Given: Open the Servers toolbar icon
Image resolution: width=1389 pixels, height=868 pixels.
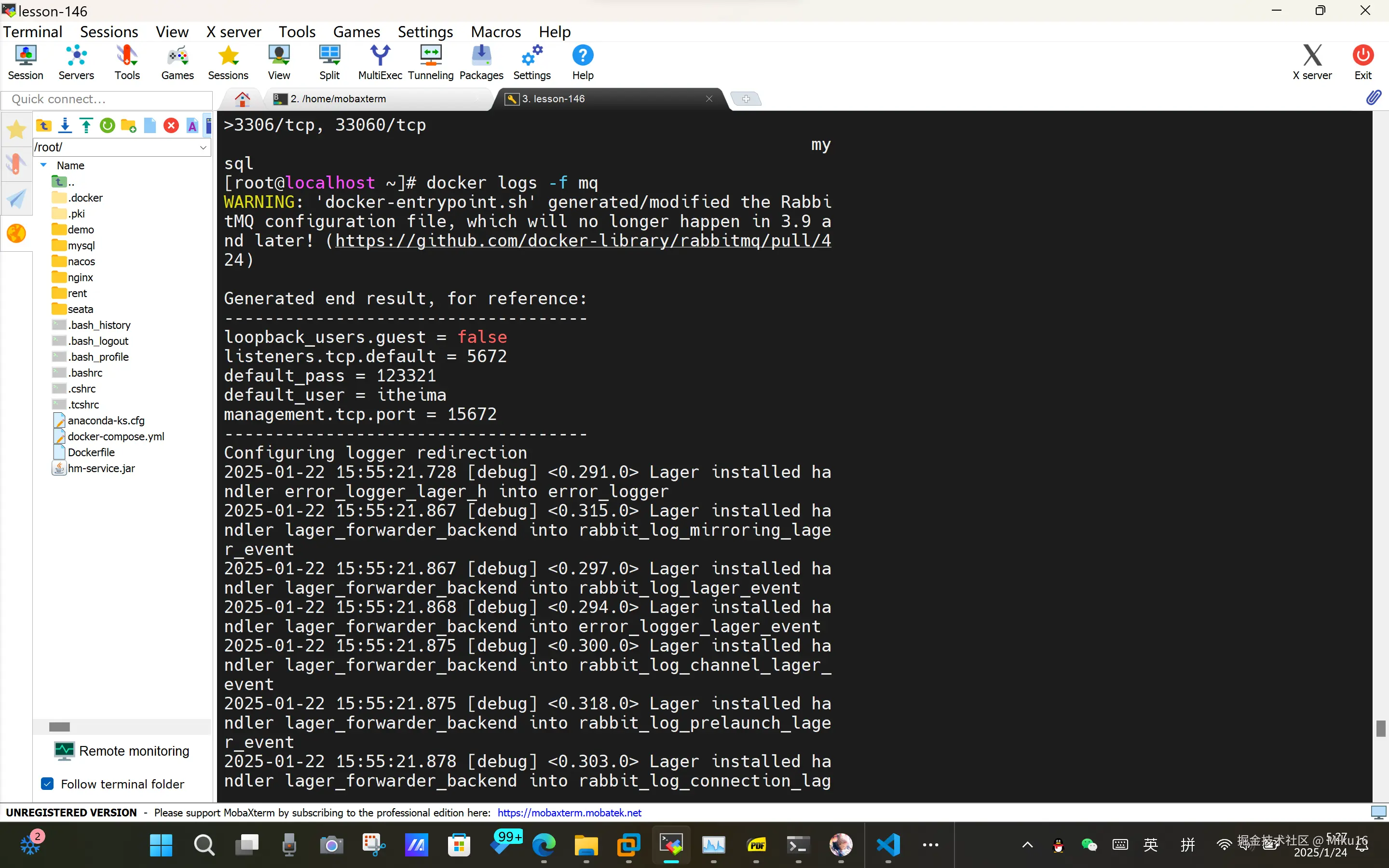Looking at the screenshot, I should click(x=76, y=62).
